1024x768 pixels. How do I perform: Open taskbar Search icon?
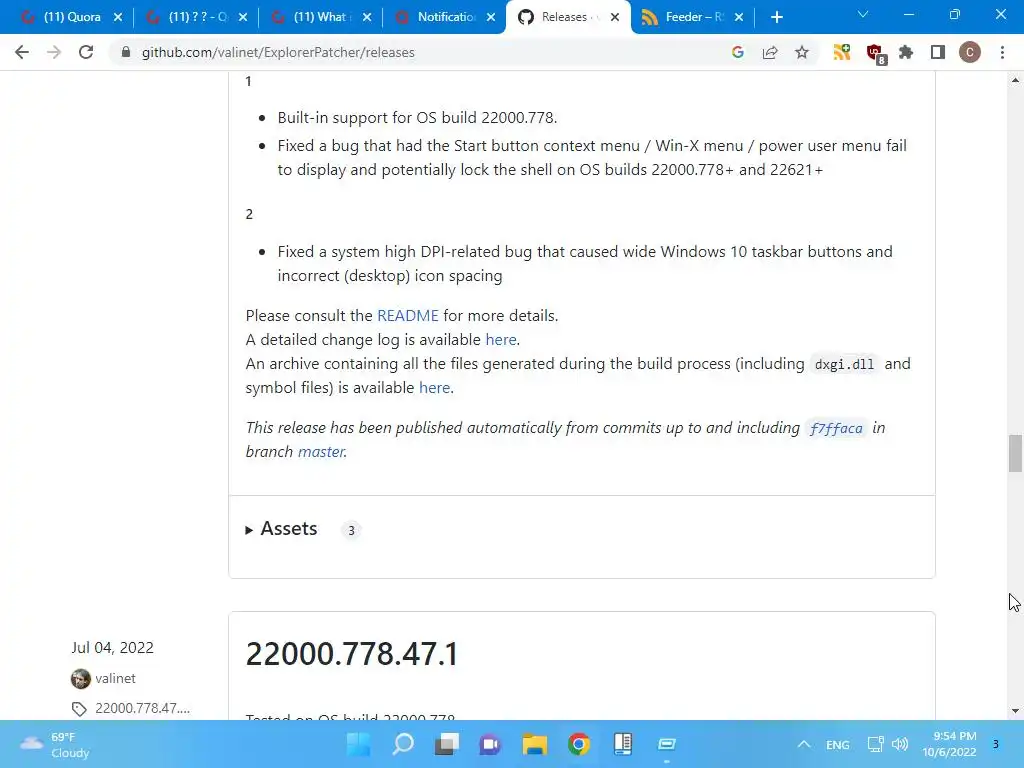[x=403, y=744]
